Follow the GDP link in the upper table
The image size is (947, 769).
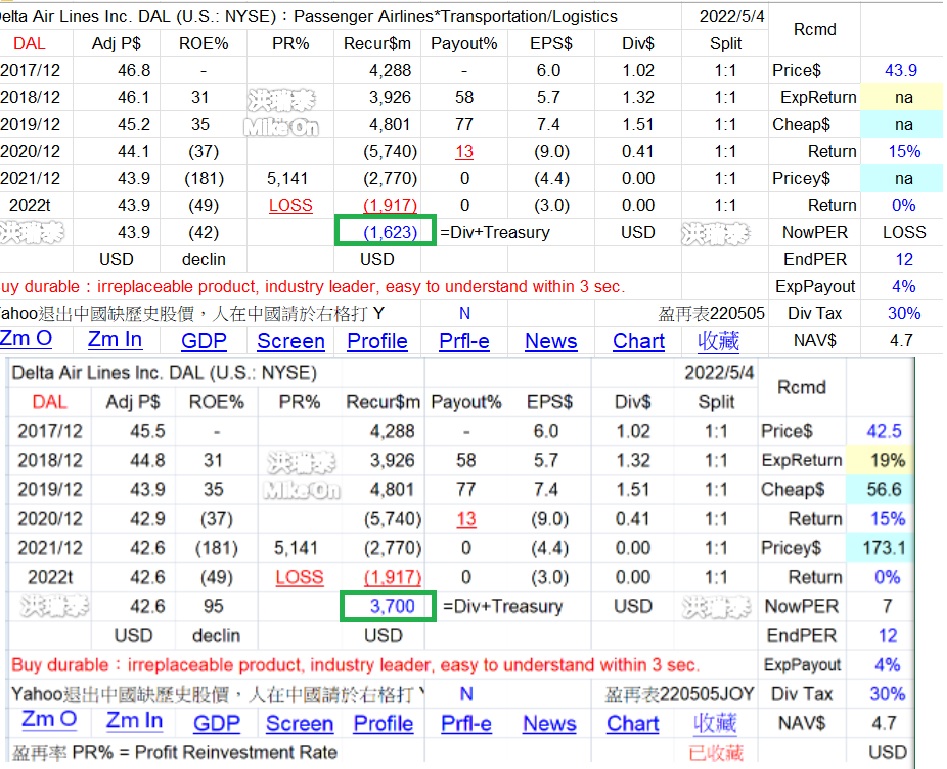[204, 341]
